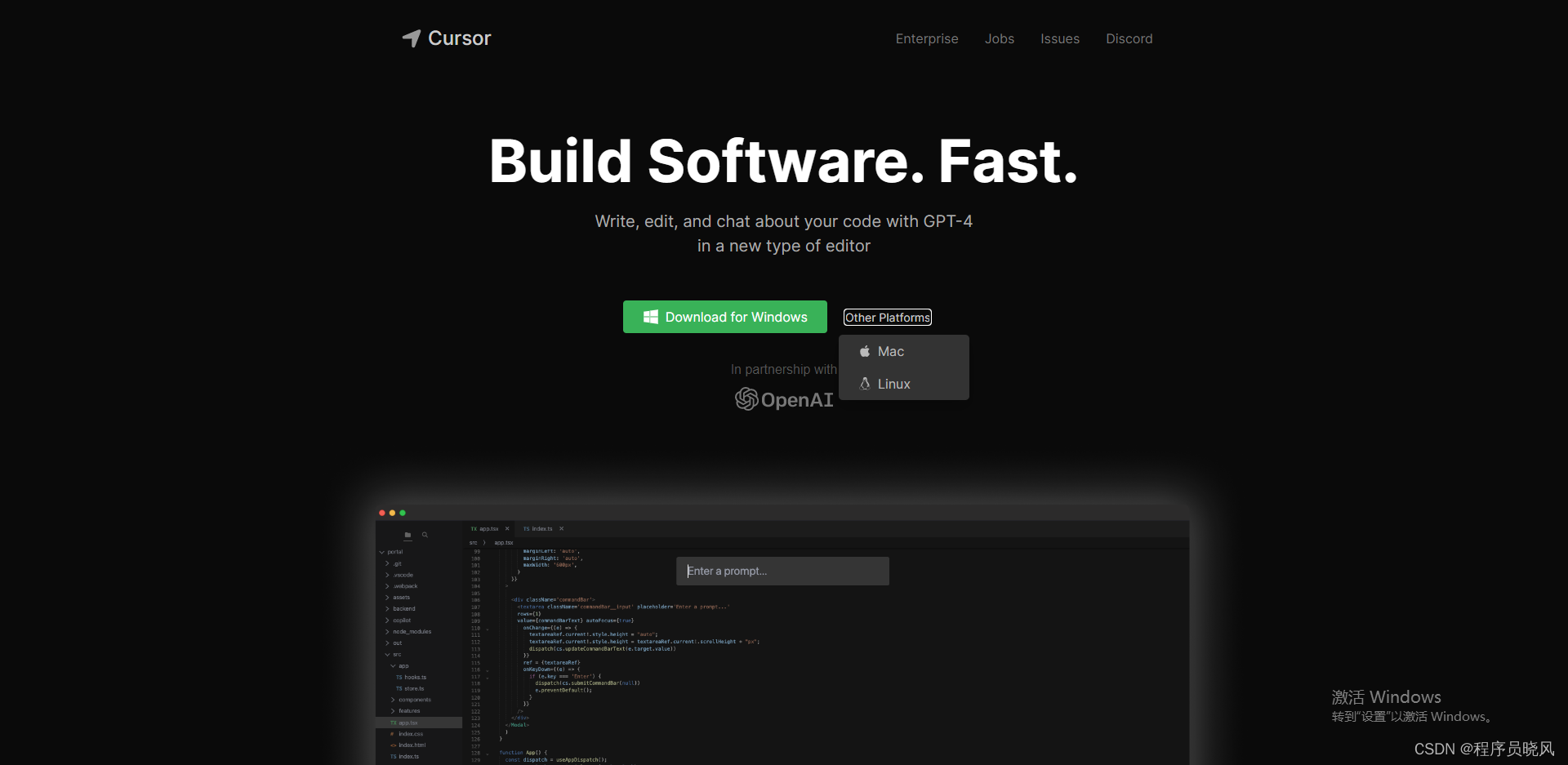1568x765 pixels.
Task: Close the index.ts tab in preview
Action: (562, 529)
